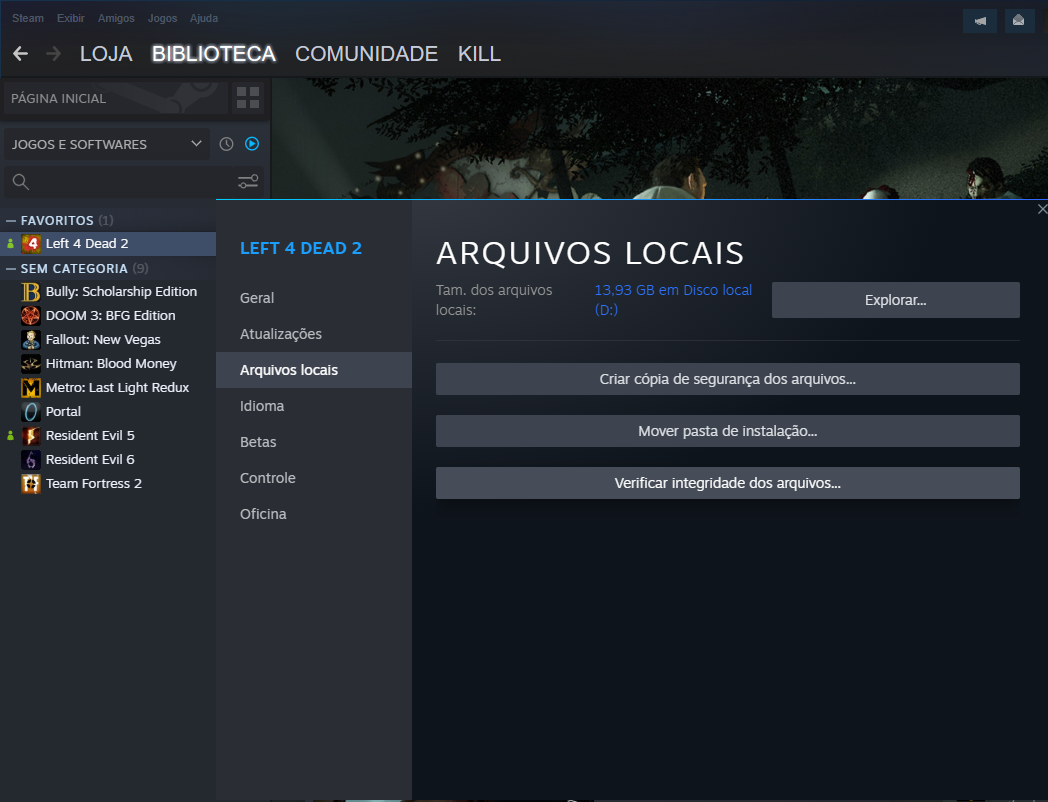The image size is (1048, 802).
Task: Click the LEFT 4 DEAD 2 properties title
Action: (301, 249)
